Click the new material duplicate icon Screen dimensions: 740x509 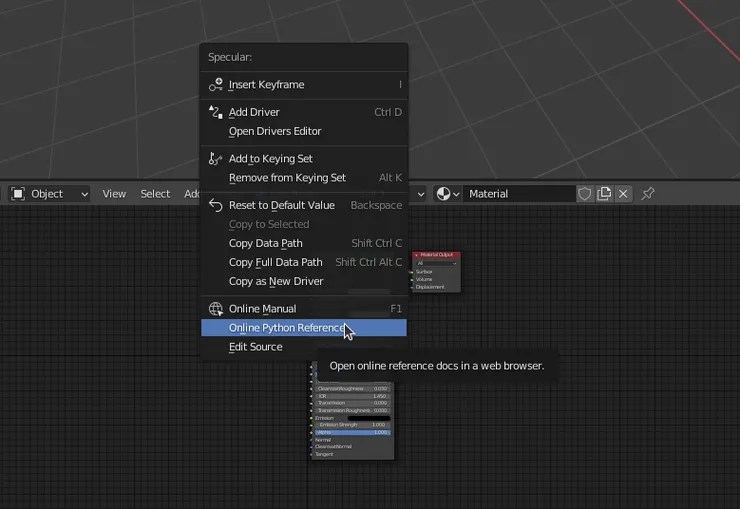click(604, 194)
